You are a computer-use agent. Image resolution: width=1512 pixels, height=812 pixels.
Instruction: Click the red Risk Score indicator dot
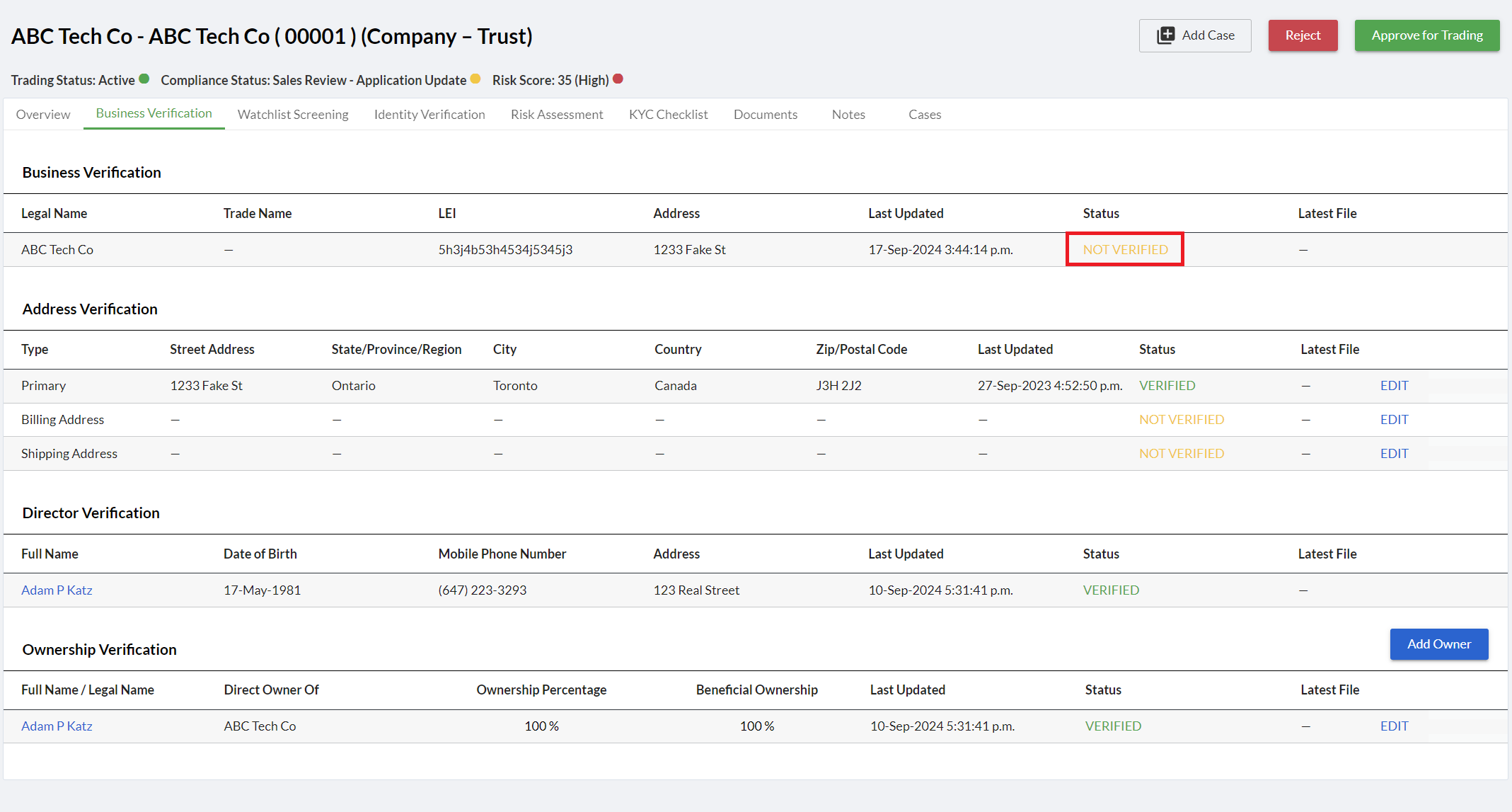click(618, 79)
